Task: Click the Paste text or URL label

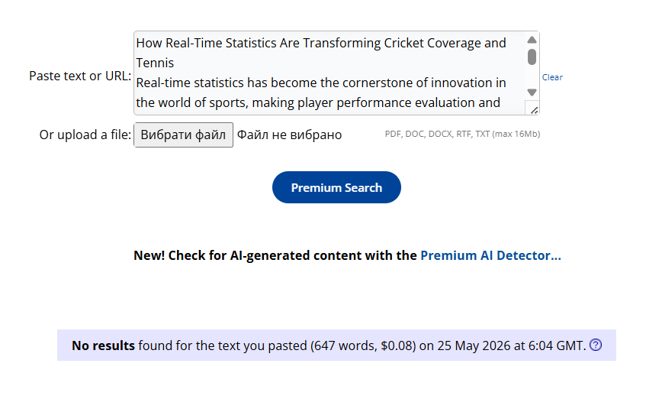Action: tap(80, 76)
